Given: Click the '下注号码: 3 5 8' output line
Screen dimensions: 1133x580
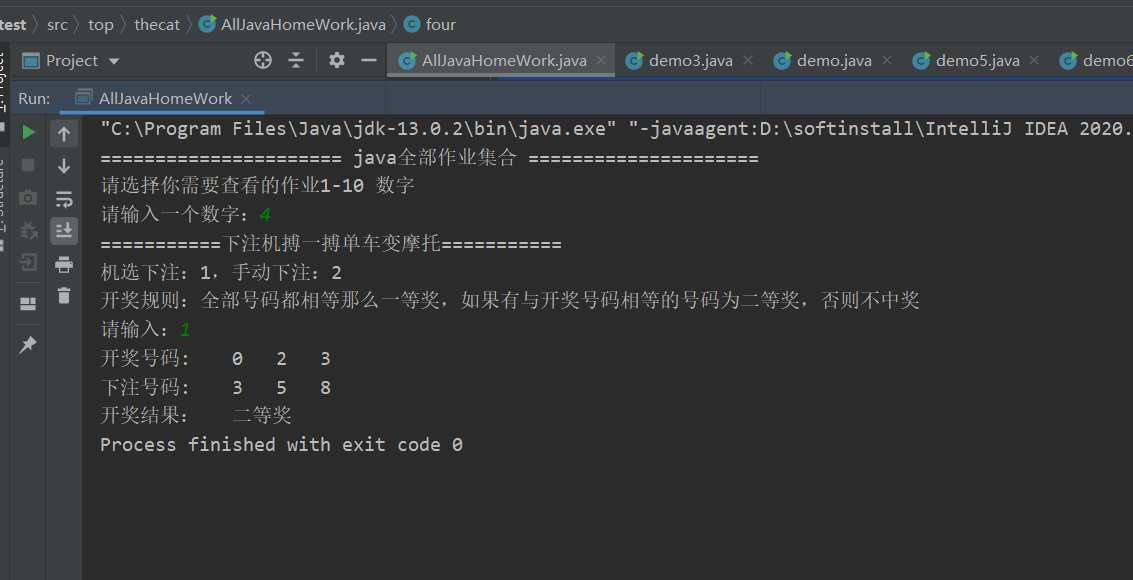Looking at the screenshot, I should 215,388.
